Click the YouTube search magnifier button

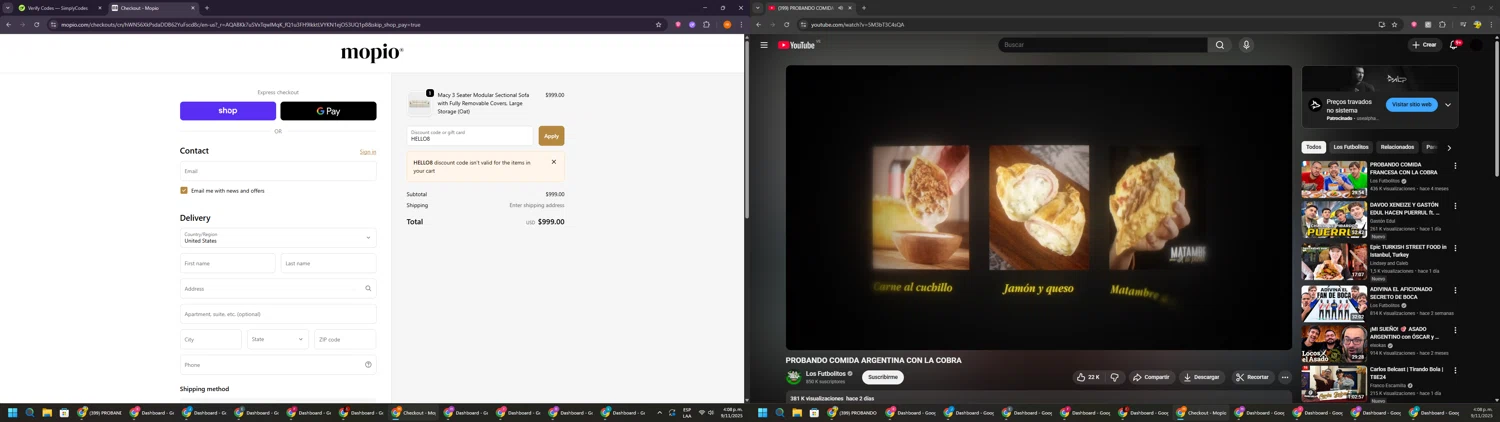point(1219,45)
